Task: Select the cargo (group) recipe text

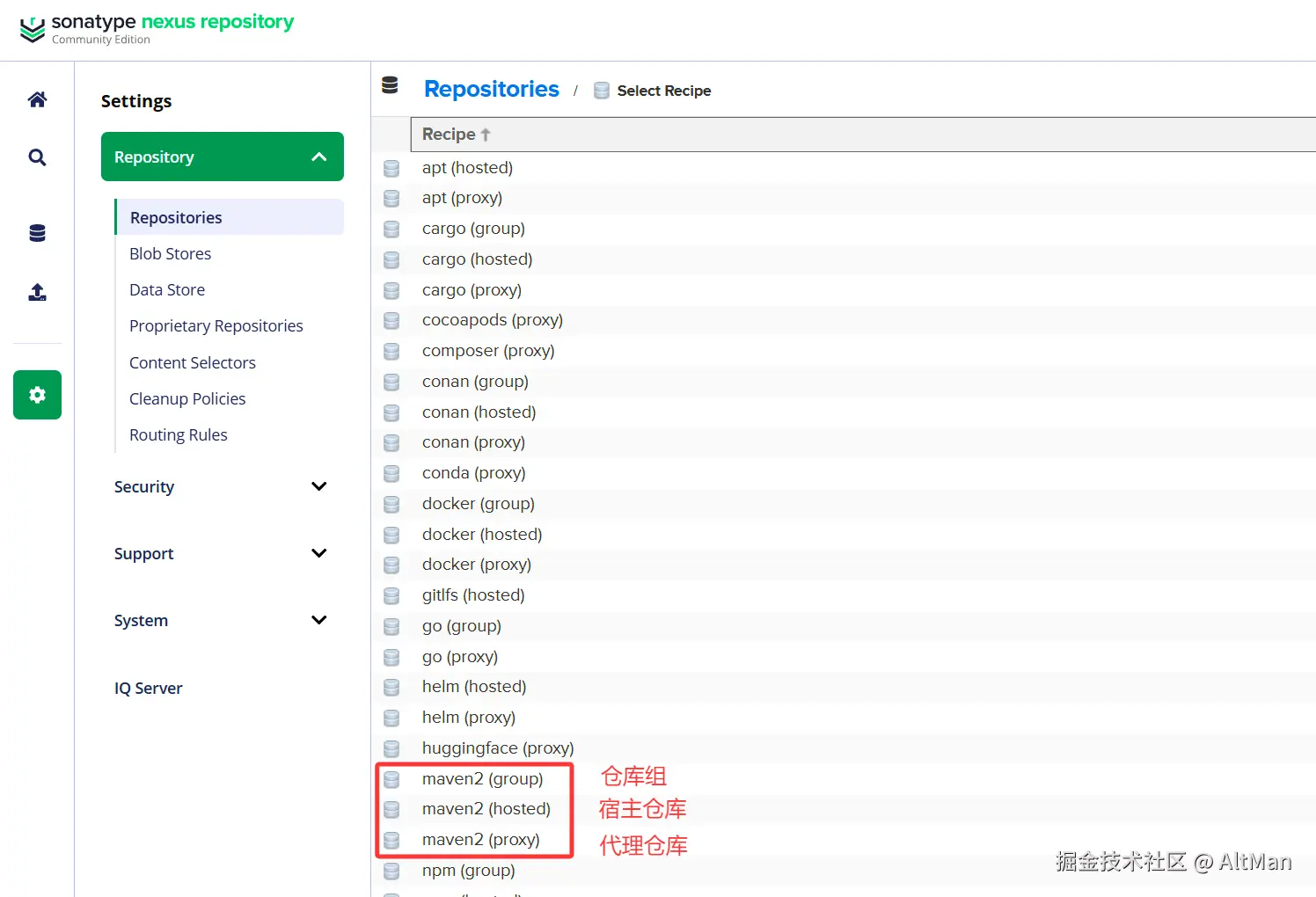Action: click(473, 229)
